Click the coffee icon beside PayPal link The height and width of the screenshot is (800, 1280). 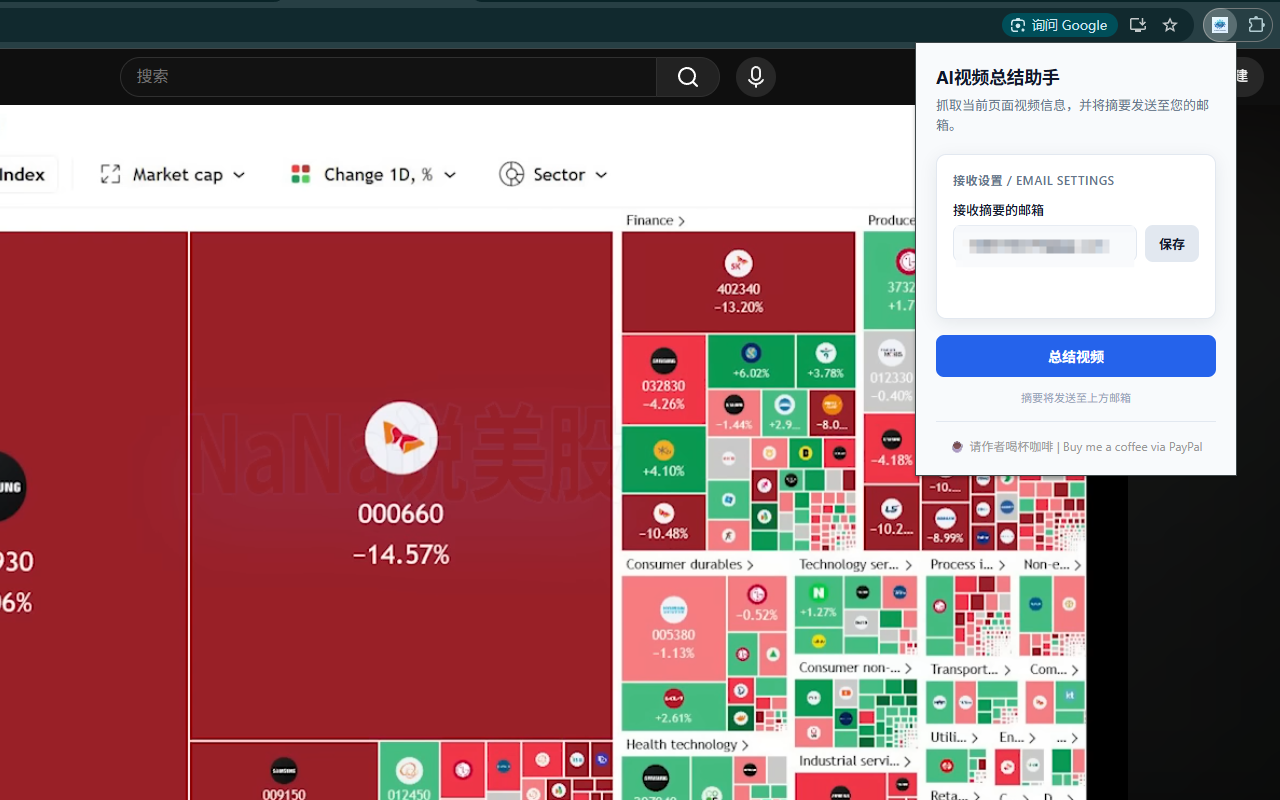(x=957, y=447)
